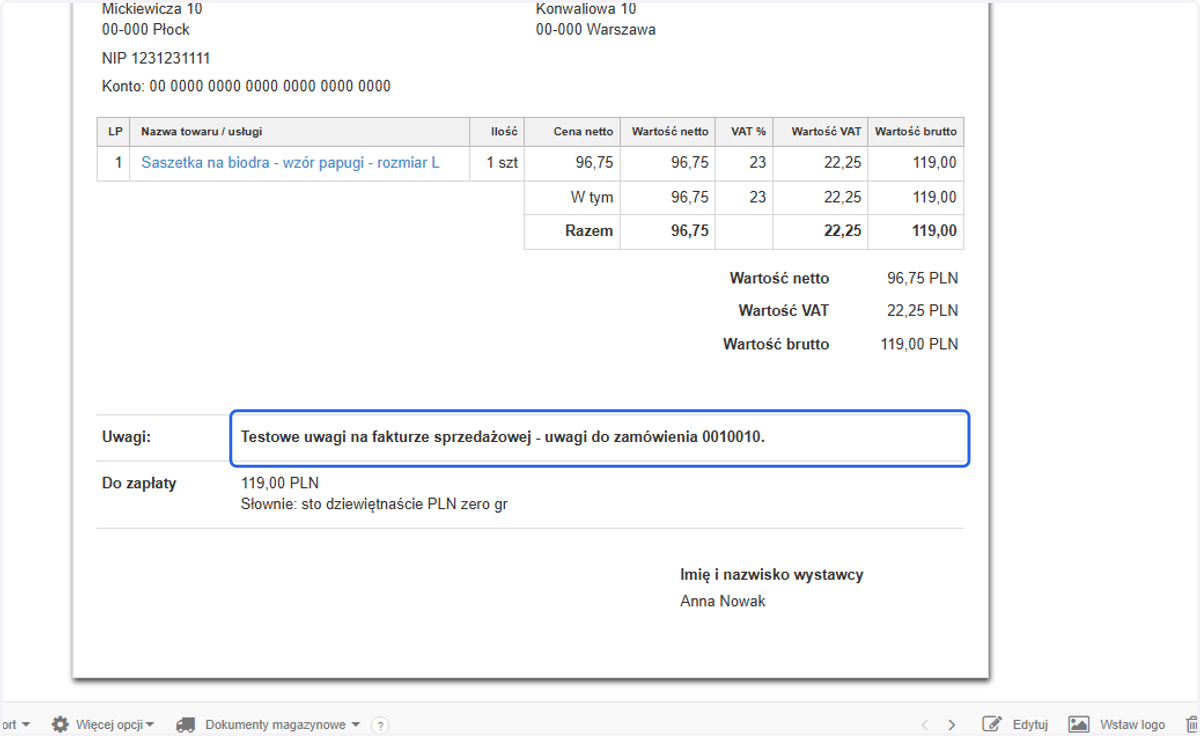Open the Więcej opcji dropdown
This screenshot has height=736, width=1200.
point(115,724)
